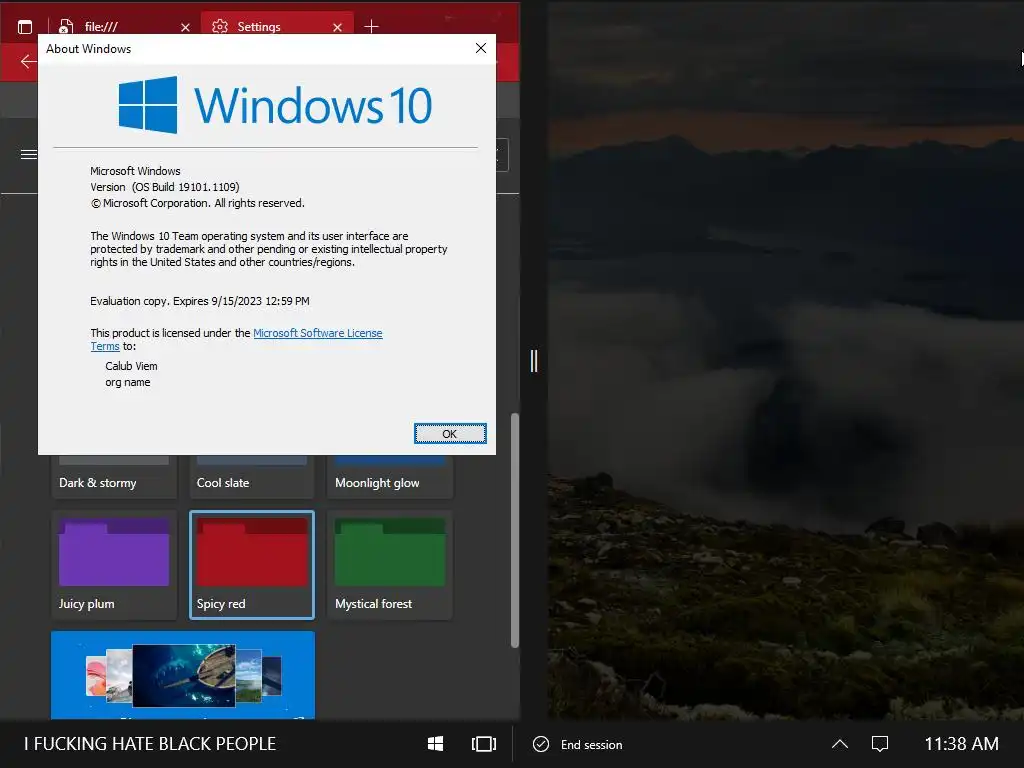This screenshot has height=768, width=1024.
Task: Click the Microsoft Windows label
Action: coord(135,171)
